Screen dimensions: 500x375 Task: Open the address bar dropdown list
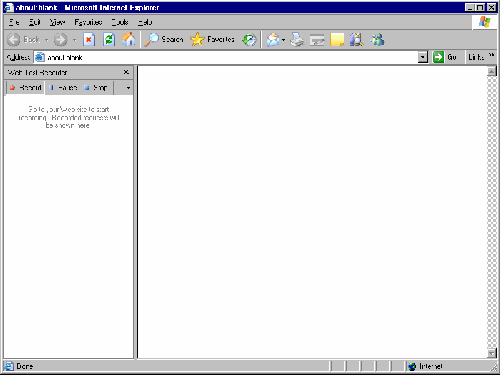click(x=423, y=57)
